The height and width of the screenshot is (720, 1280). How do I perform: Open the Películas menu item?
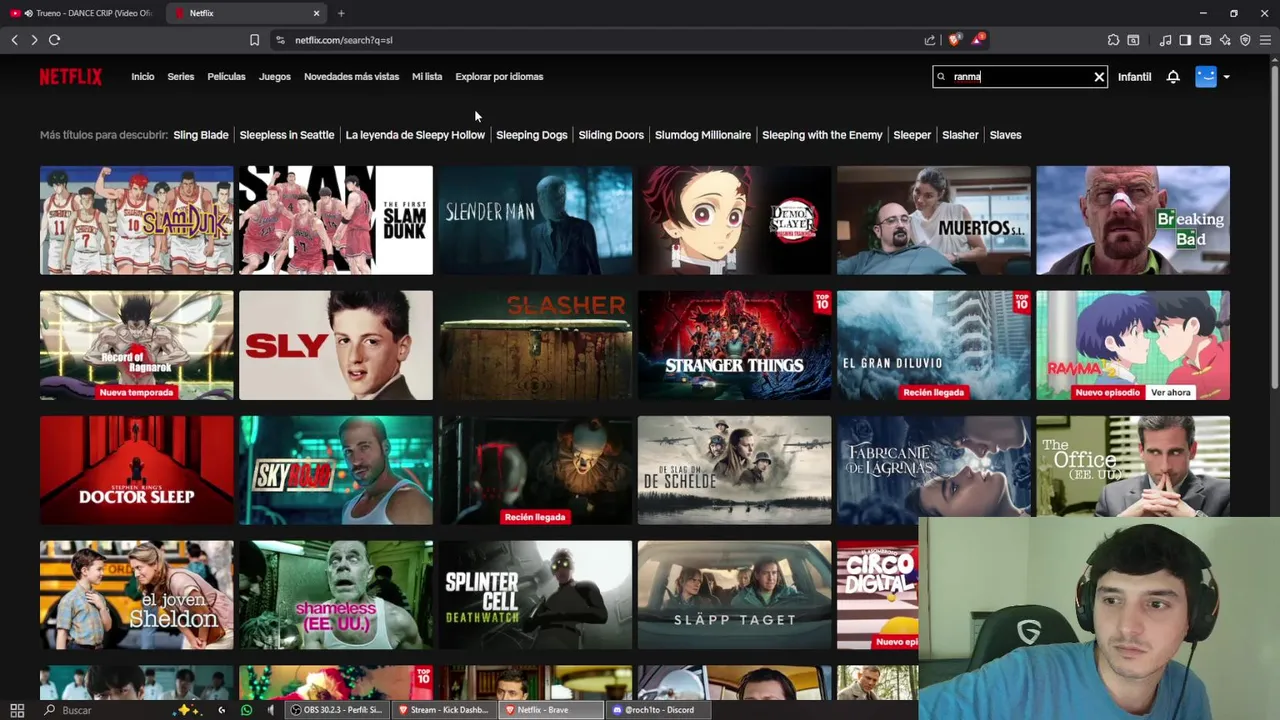click(226, 77)
